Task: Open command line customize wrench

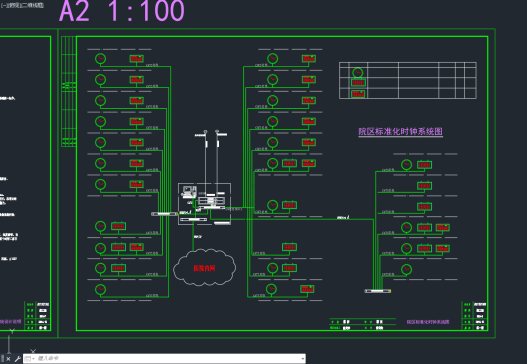Action: [17, 359]
